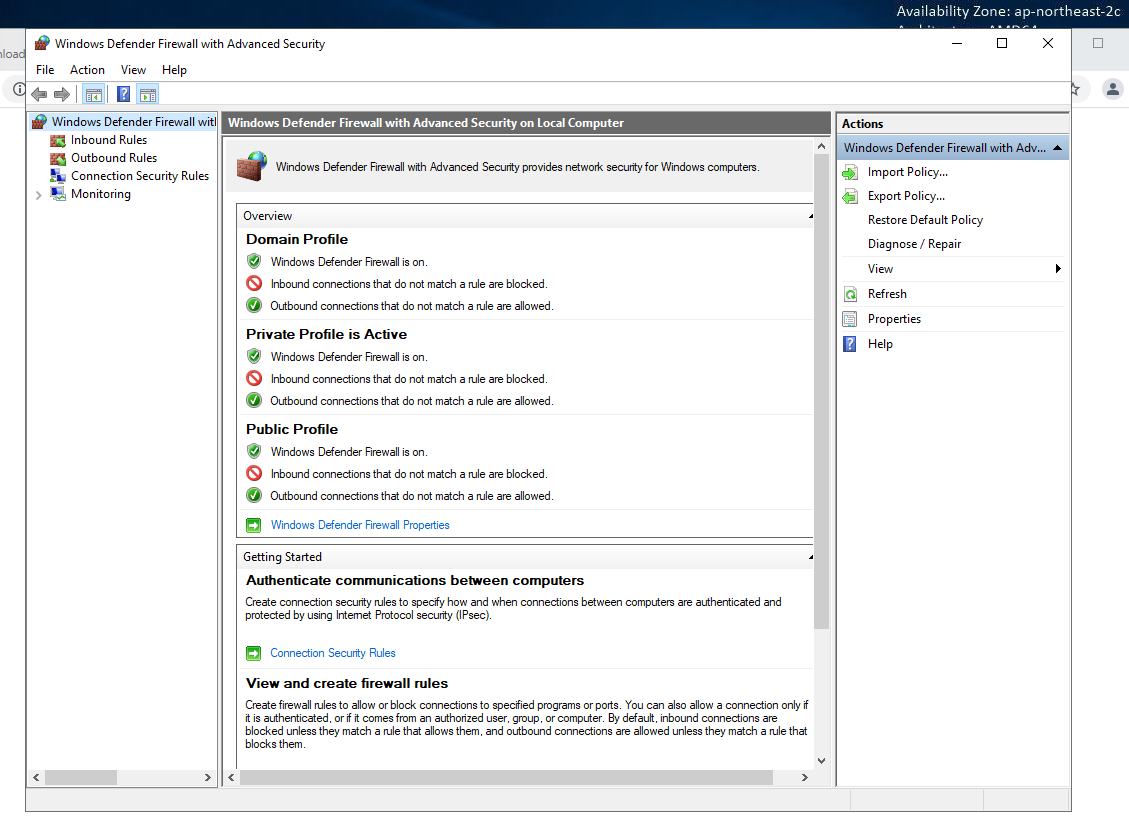Viewport: 1129px width, 832px height.
Task: Expand the Monitoring tree node
Action: coord(39,195)
